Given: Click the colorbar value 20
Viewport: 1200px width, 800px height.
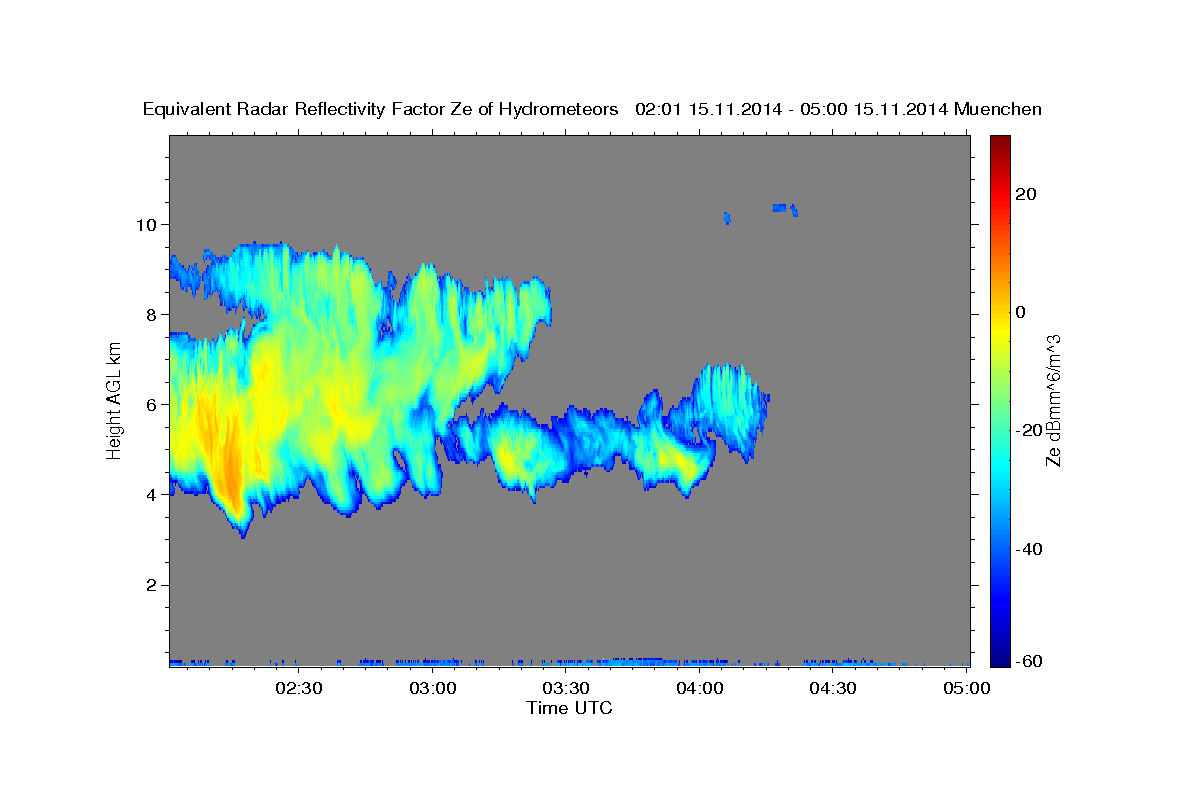Looking at the screenshot, I should click(x=1027, y=194).
